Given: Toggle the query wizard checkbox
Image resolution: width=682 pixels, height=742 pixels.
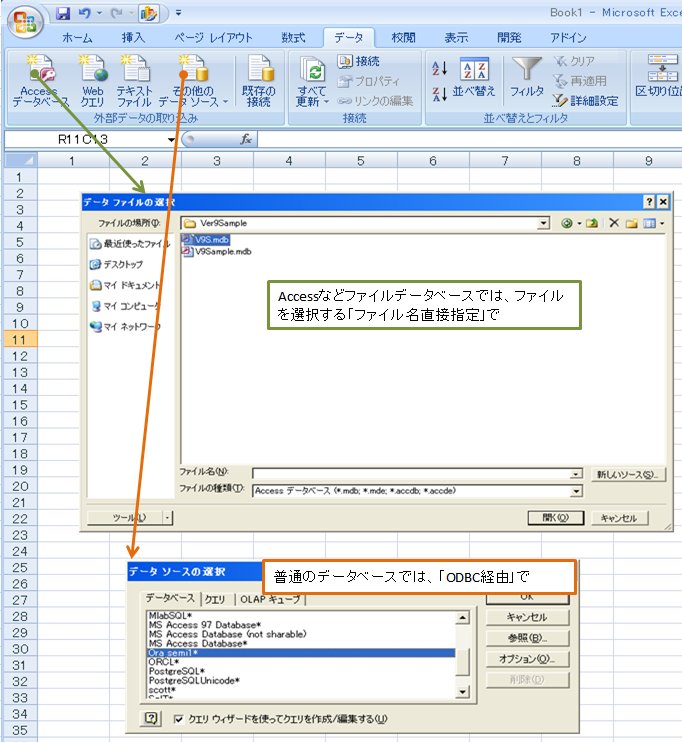Looking at the screenshot, I should [178, 719].
